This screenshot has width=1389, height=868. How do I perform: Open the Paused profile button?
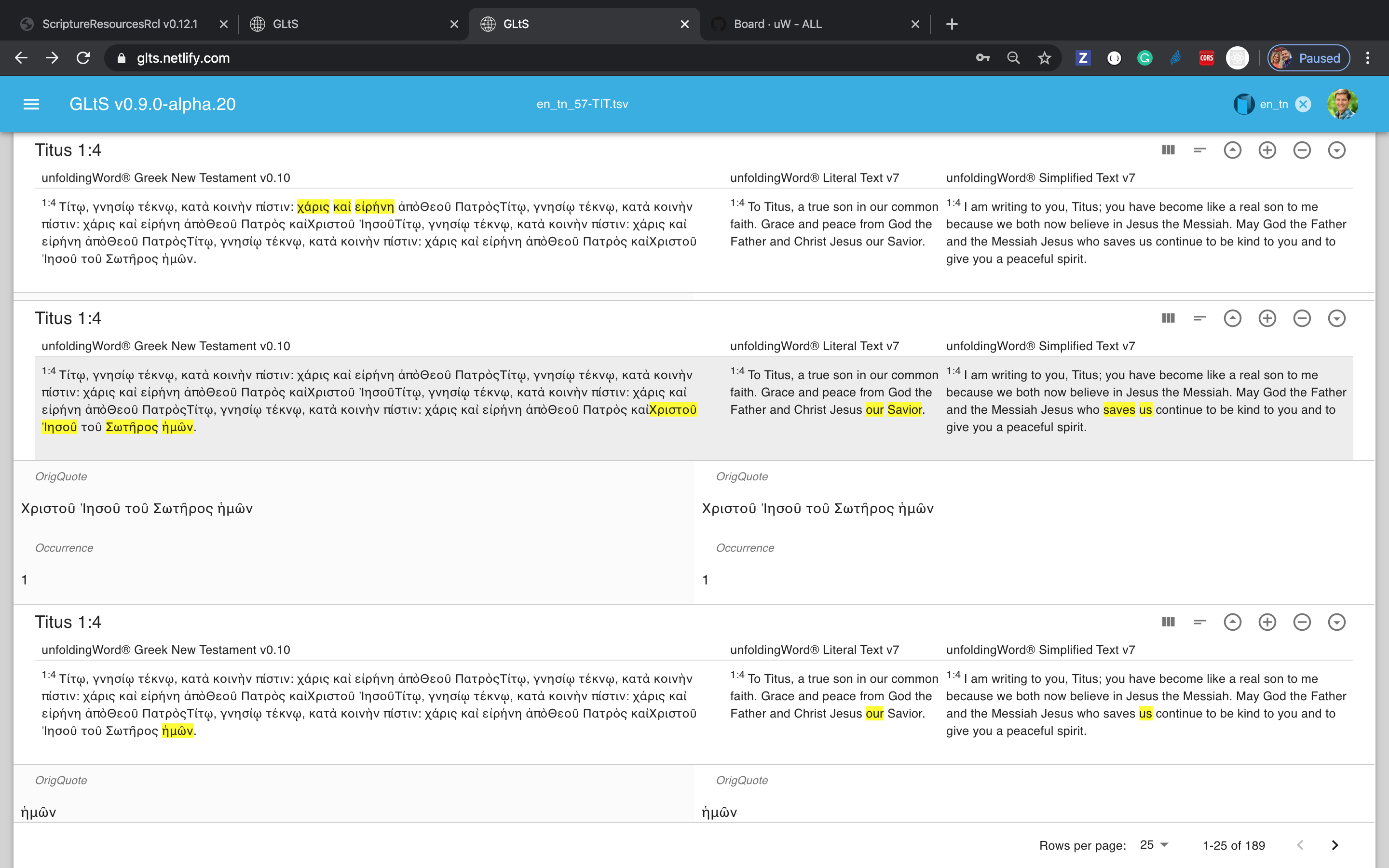coord(1308,58)
